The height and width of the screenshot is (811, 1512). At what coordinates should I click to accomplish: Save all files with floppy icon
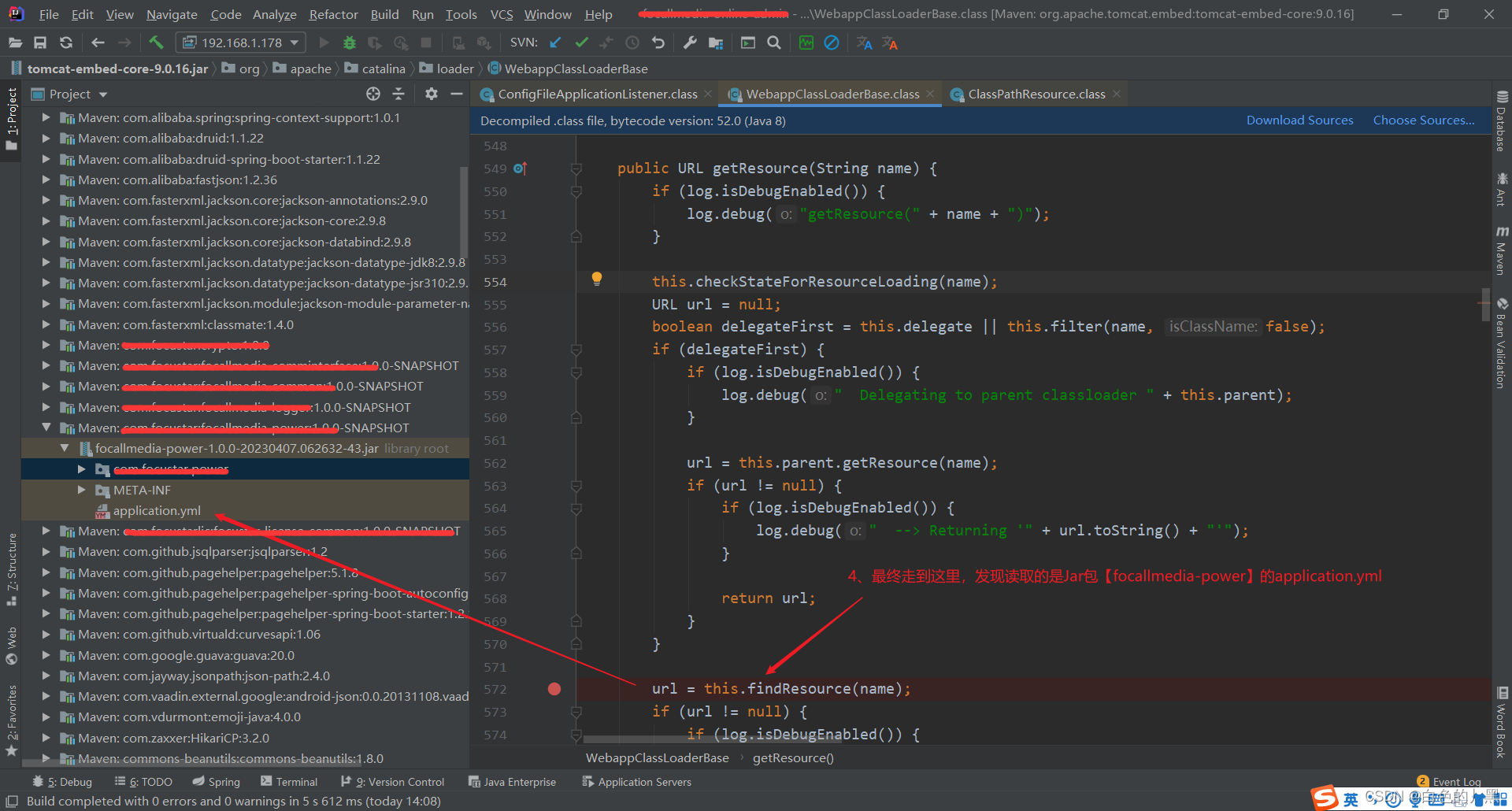[40, 43]
